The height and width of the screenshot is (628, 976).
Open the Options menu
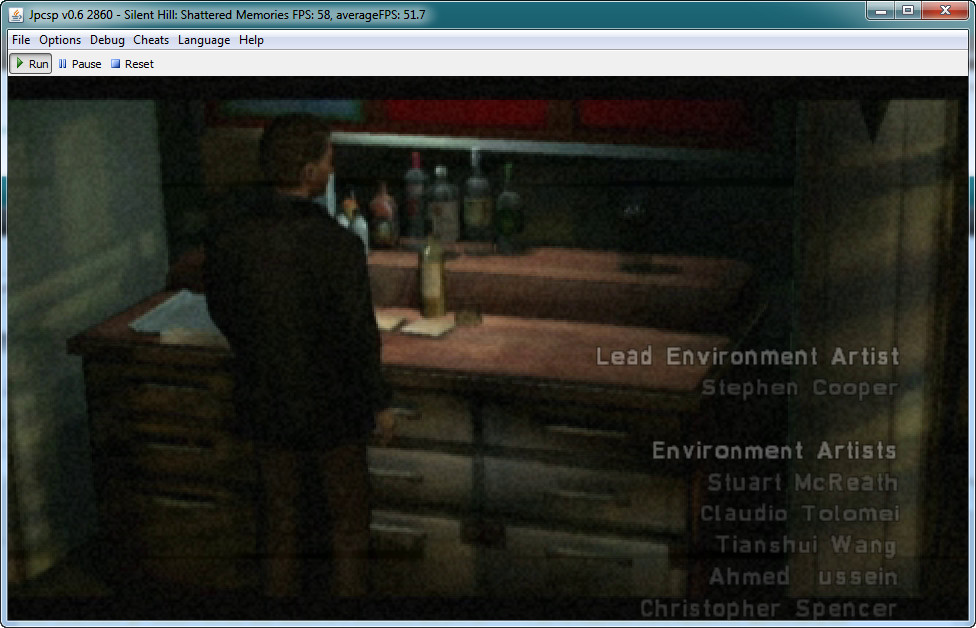tap(60, 40)
